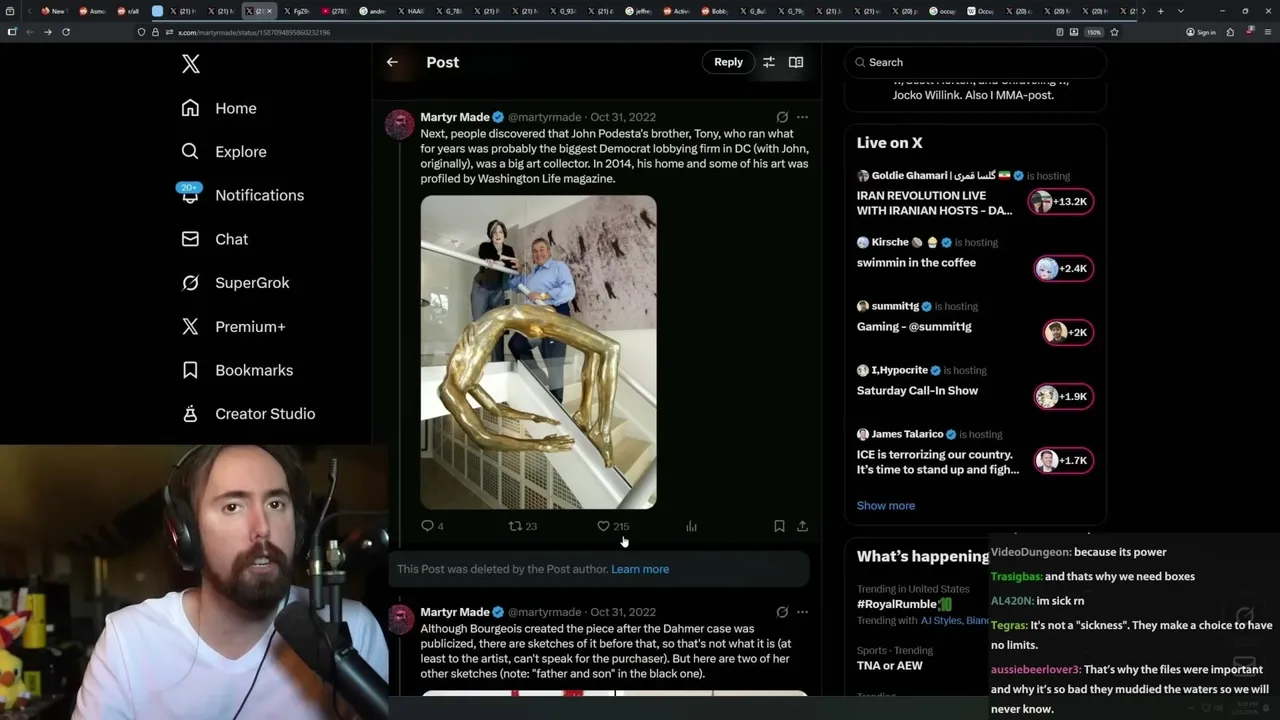This screenshot has height=720, width=1280.
Task: Click Oct 31, 2022 date on first post
Action: click(623, 117)
